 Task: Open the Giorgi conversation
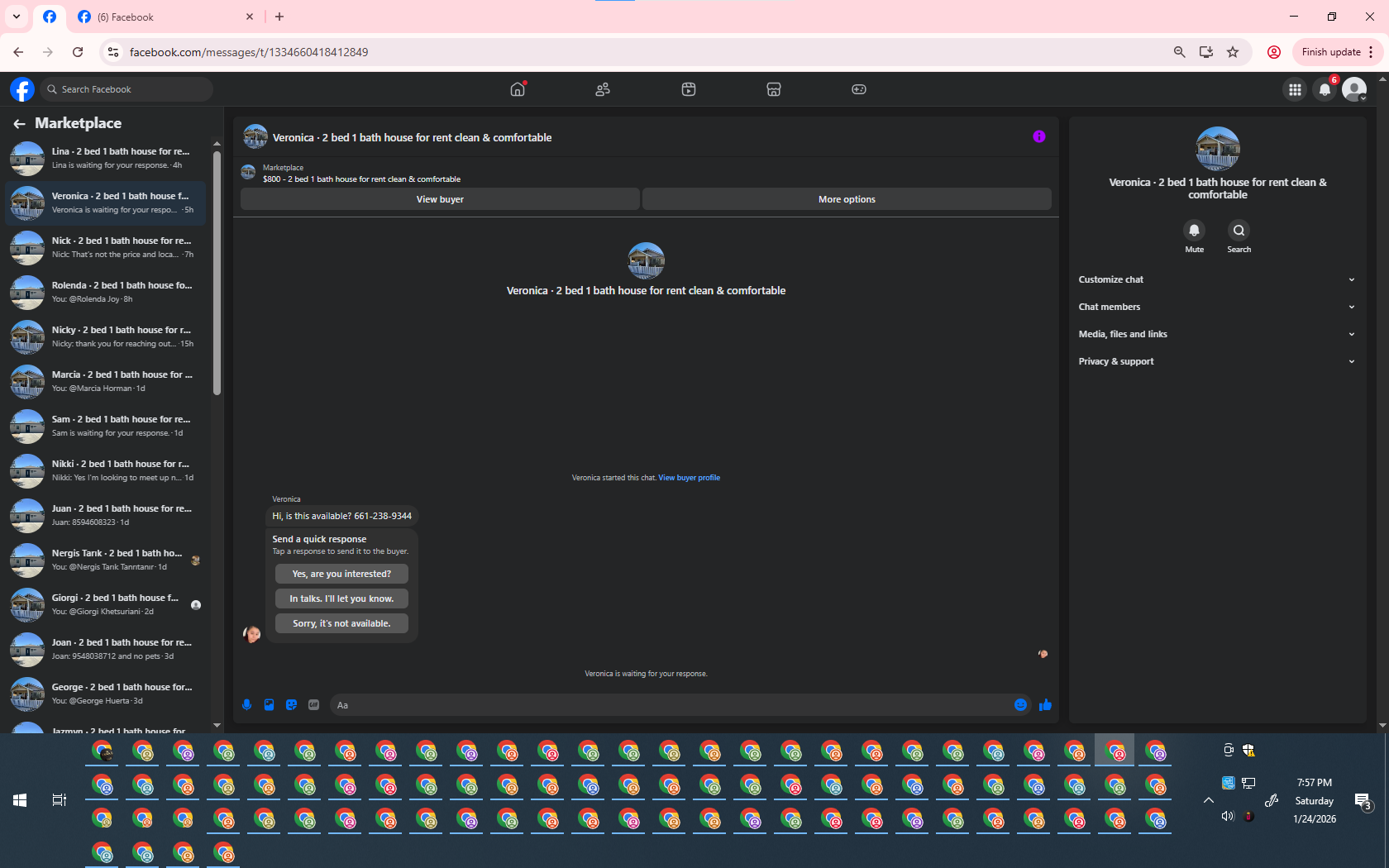[106, 605]
